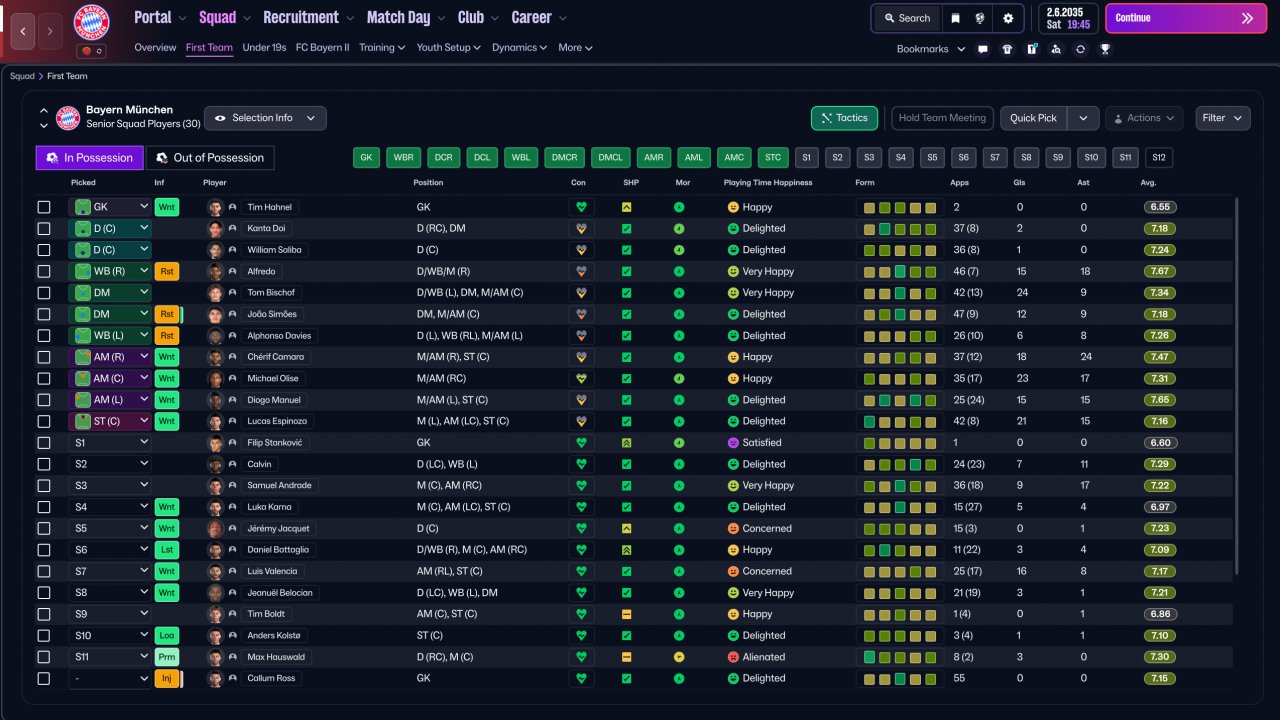Go back with the left arrow button
The image size is (1280, 720).
(x=25, y=31)
